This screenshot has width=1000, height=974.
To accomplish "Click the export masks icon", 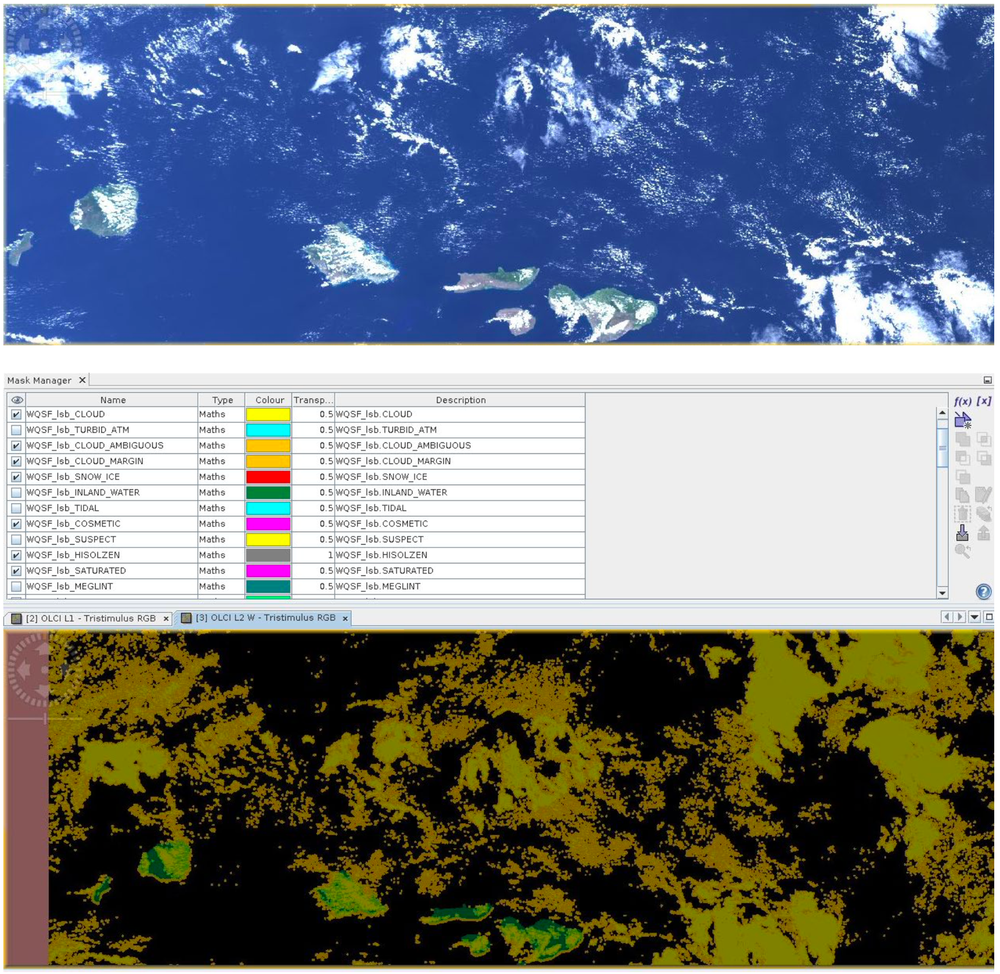I will tap(982, 532).
